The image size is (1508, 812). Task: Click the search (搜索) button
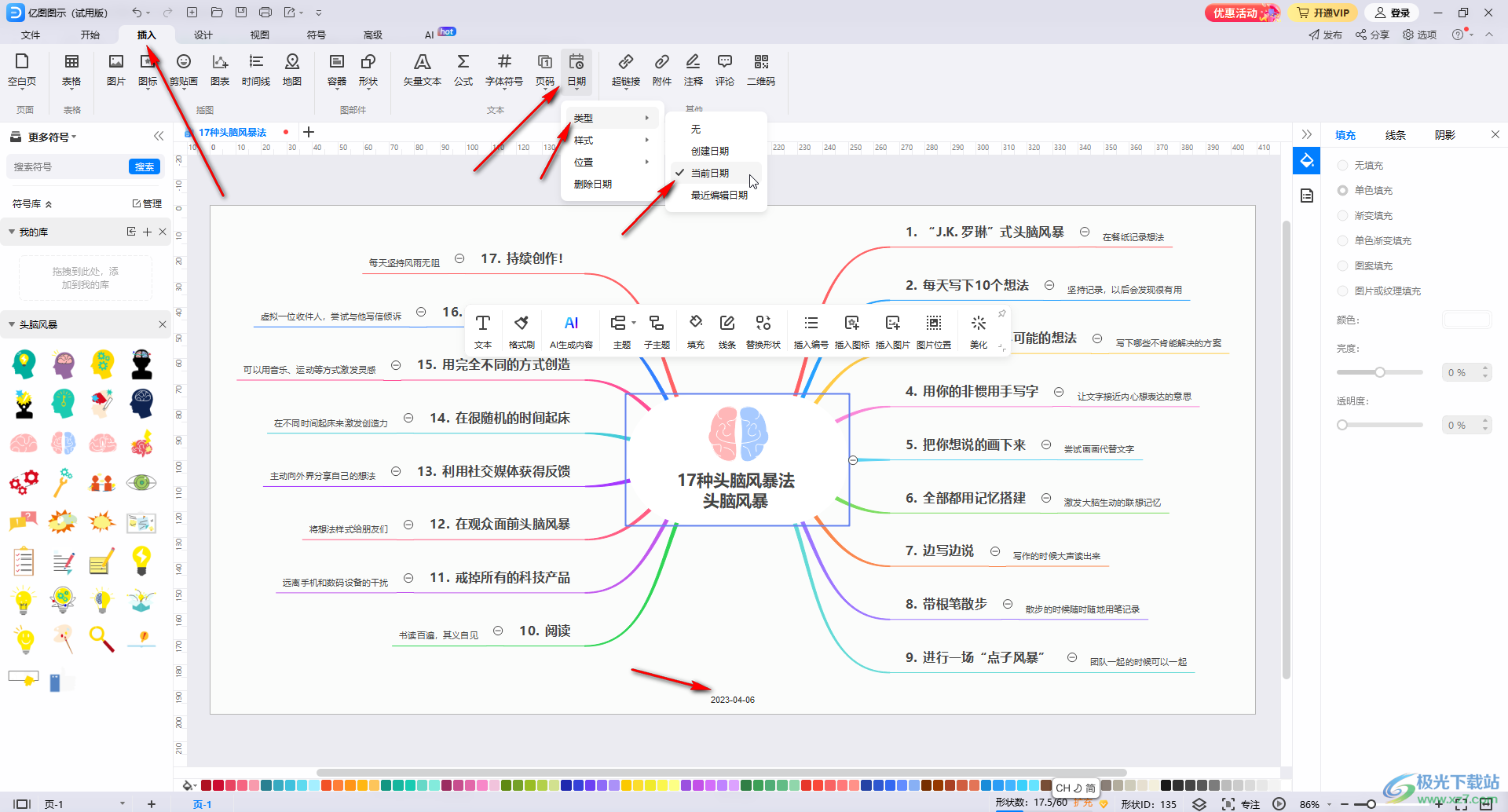(145, 166)
